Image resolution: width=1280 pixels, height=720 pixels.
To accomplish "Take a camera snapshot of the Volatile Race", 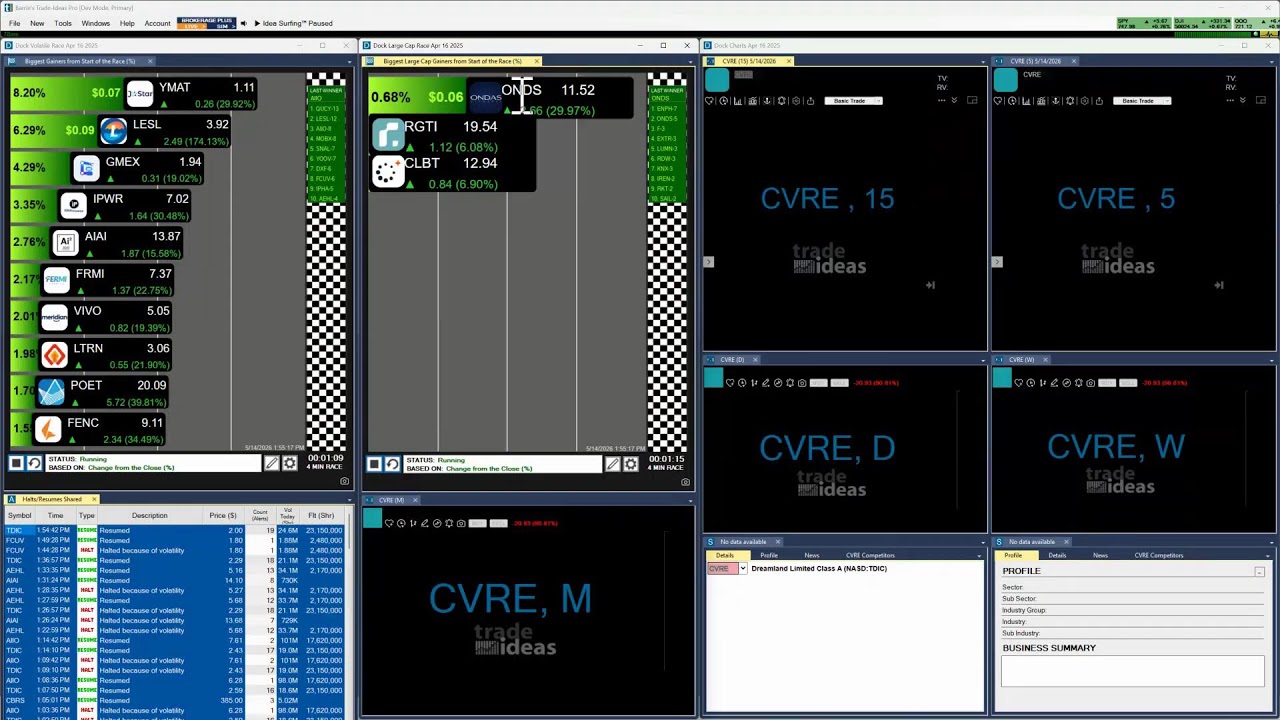I will pyautogui.click(x=344, y=481).
